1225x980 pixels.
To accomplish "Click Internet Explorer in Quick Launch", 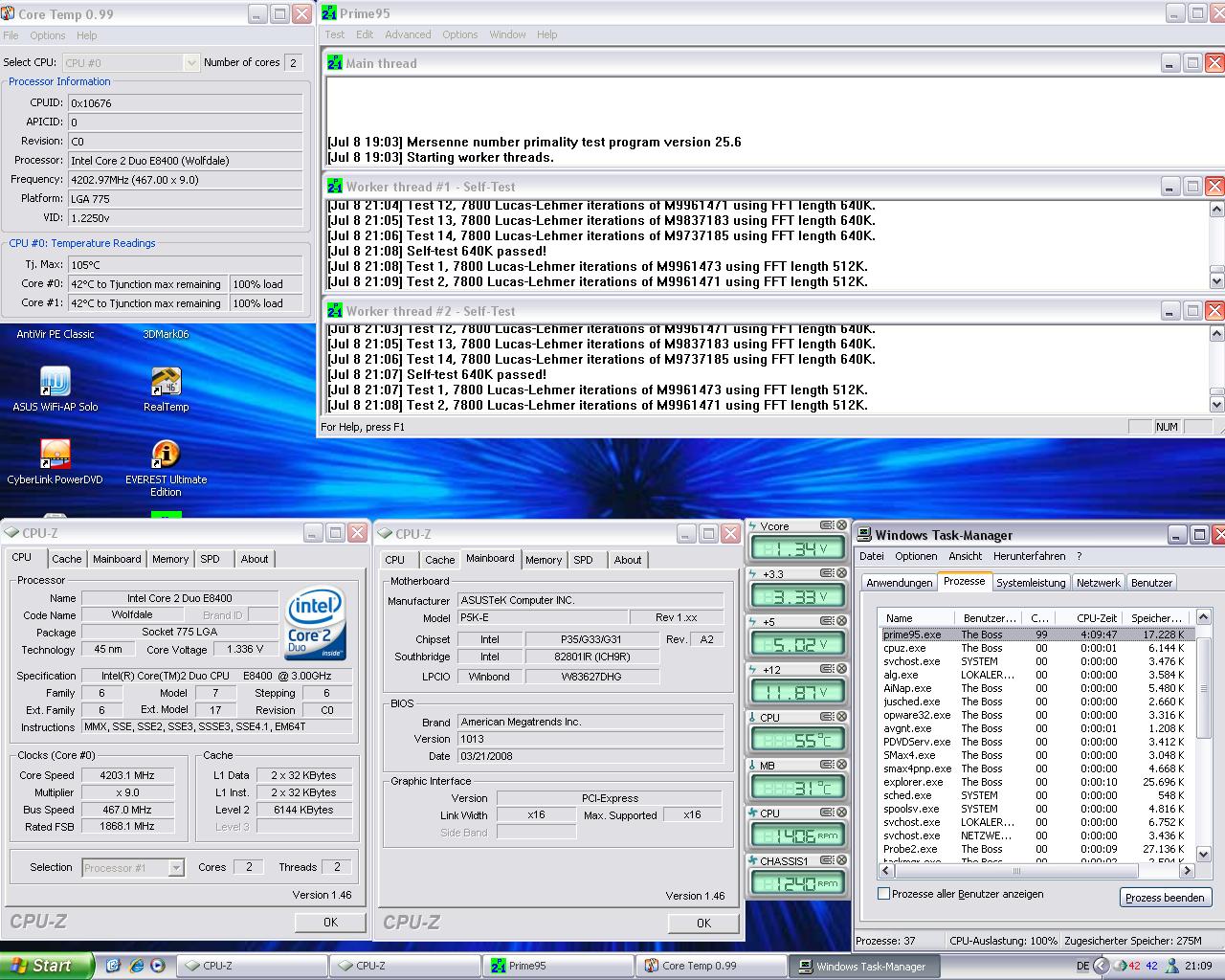I will click(x=136, y=966).
